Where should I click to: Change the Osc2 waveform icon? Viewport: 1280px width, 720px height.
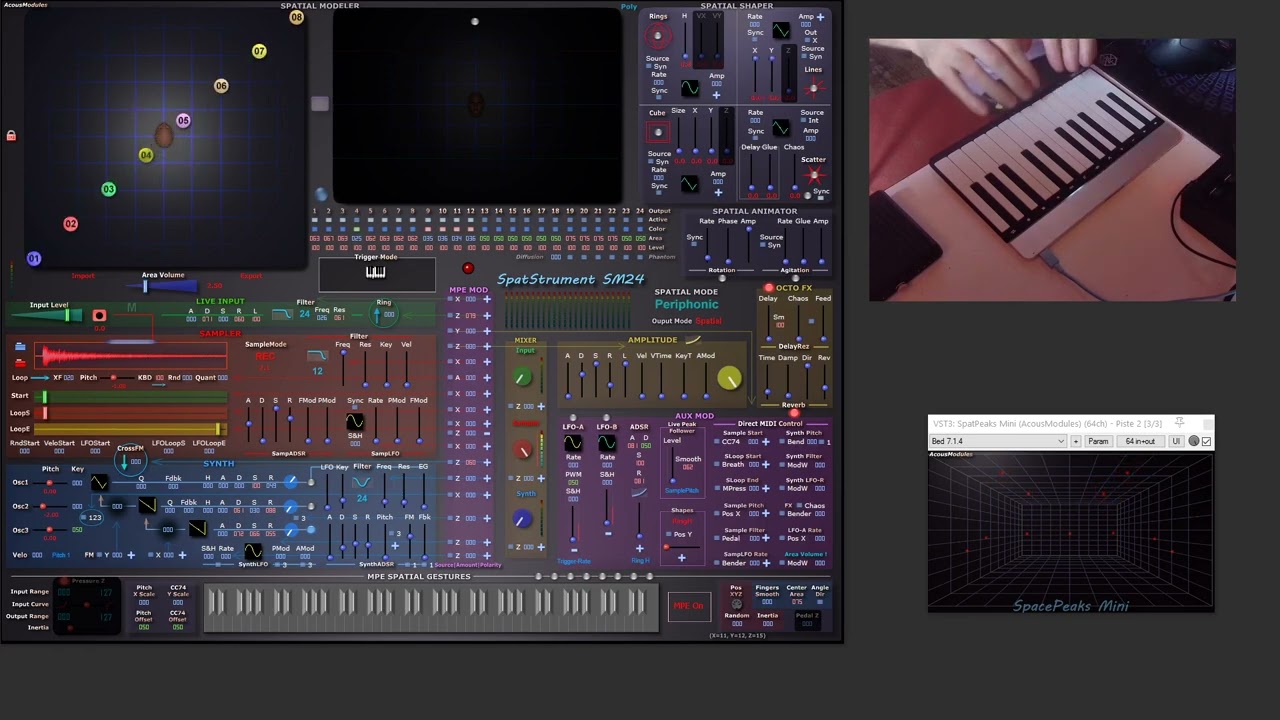pyautogui.click(x=146, y=506)
